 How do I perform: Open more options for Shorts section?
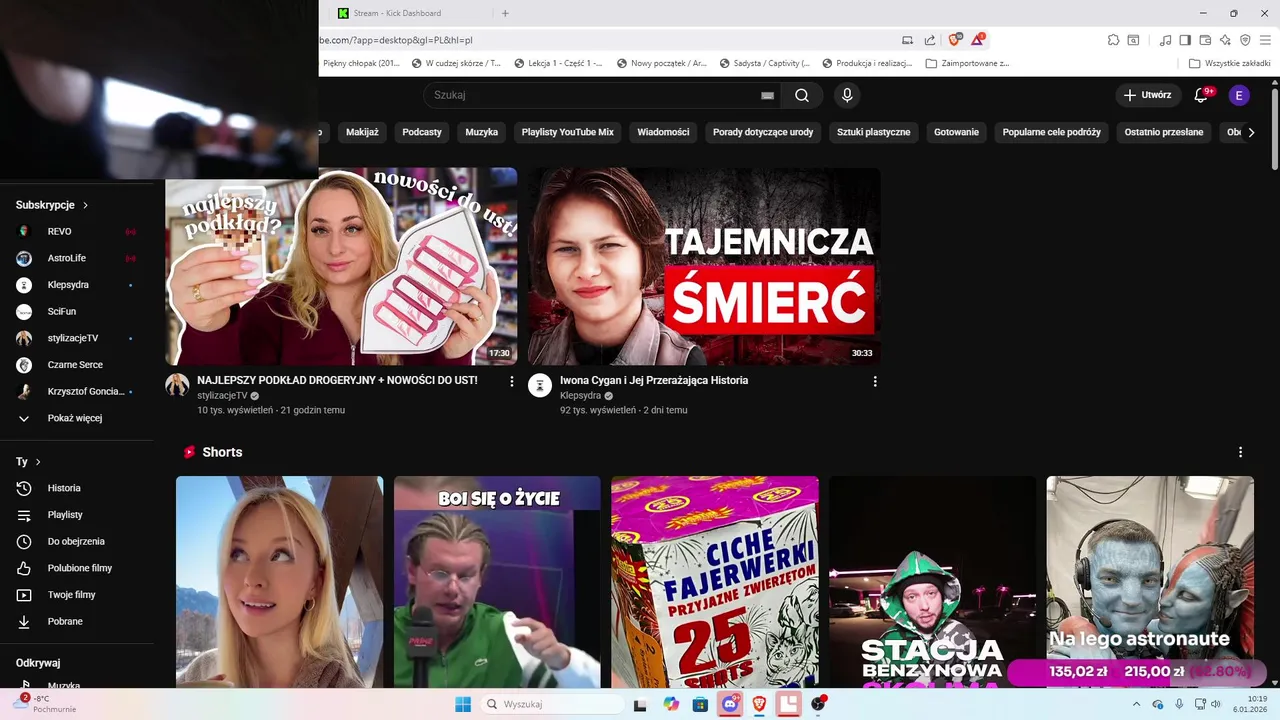click(1240, 452)
